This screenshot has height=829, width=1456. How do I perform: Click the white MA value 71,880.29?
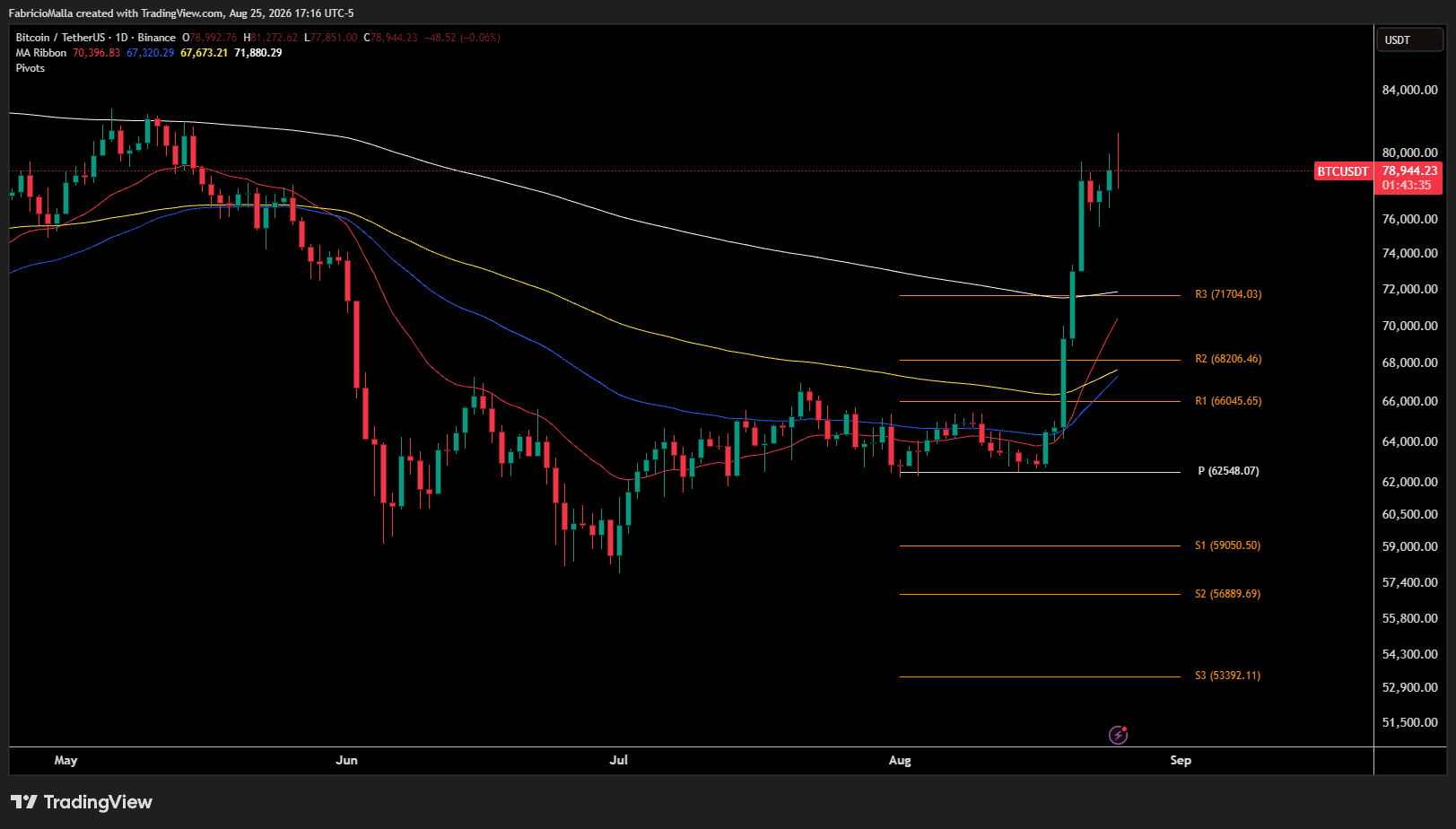257,53
